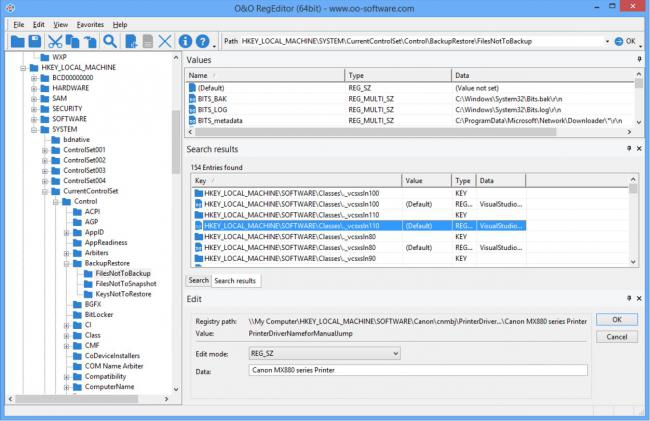Sort search results by Value column
650x421 pixels.
click(x=427, y=181)
